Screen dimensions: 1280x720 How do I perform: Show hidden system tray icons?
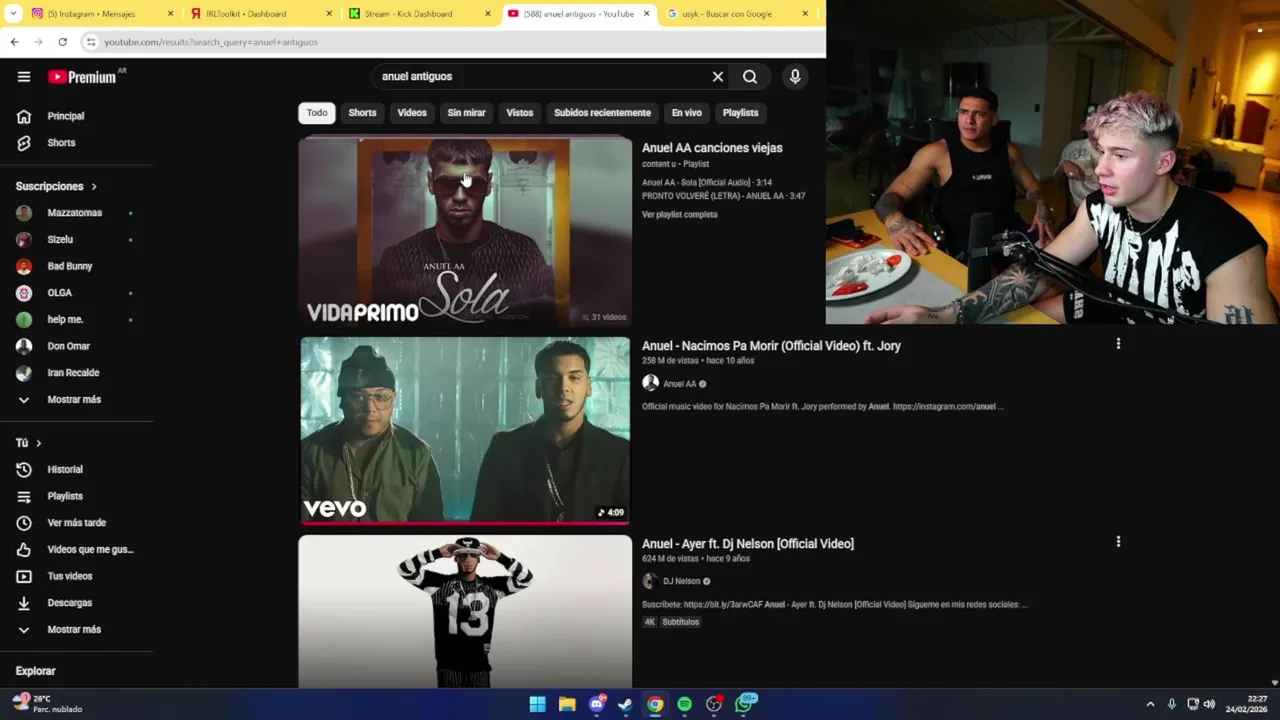pyautogui.click(x=1150, y=704)
